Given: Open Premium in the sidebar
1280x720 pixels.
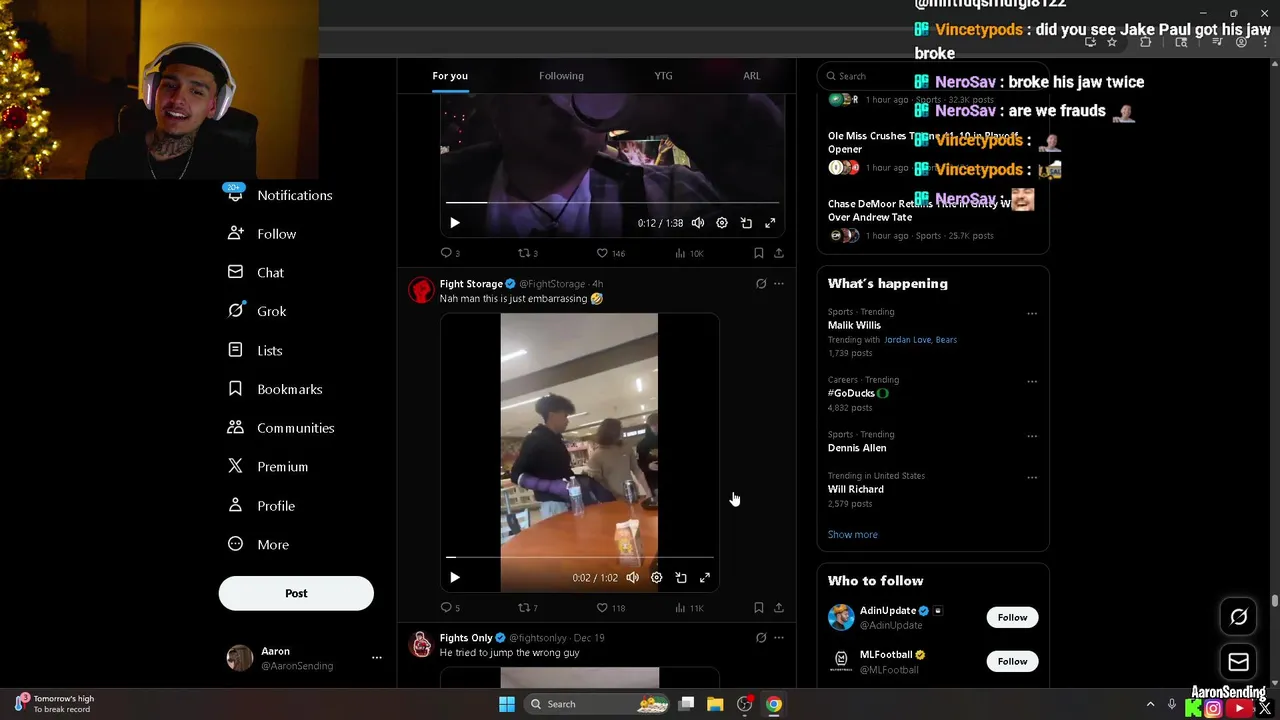Looking at the screenshot, I should [x=268, y=467].
